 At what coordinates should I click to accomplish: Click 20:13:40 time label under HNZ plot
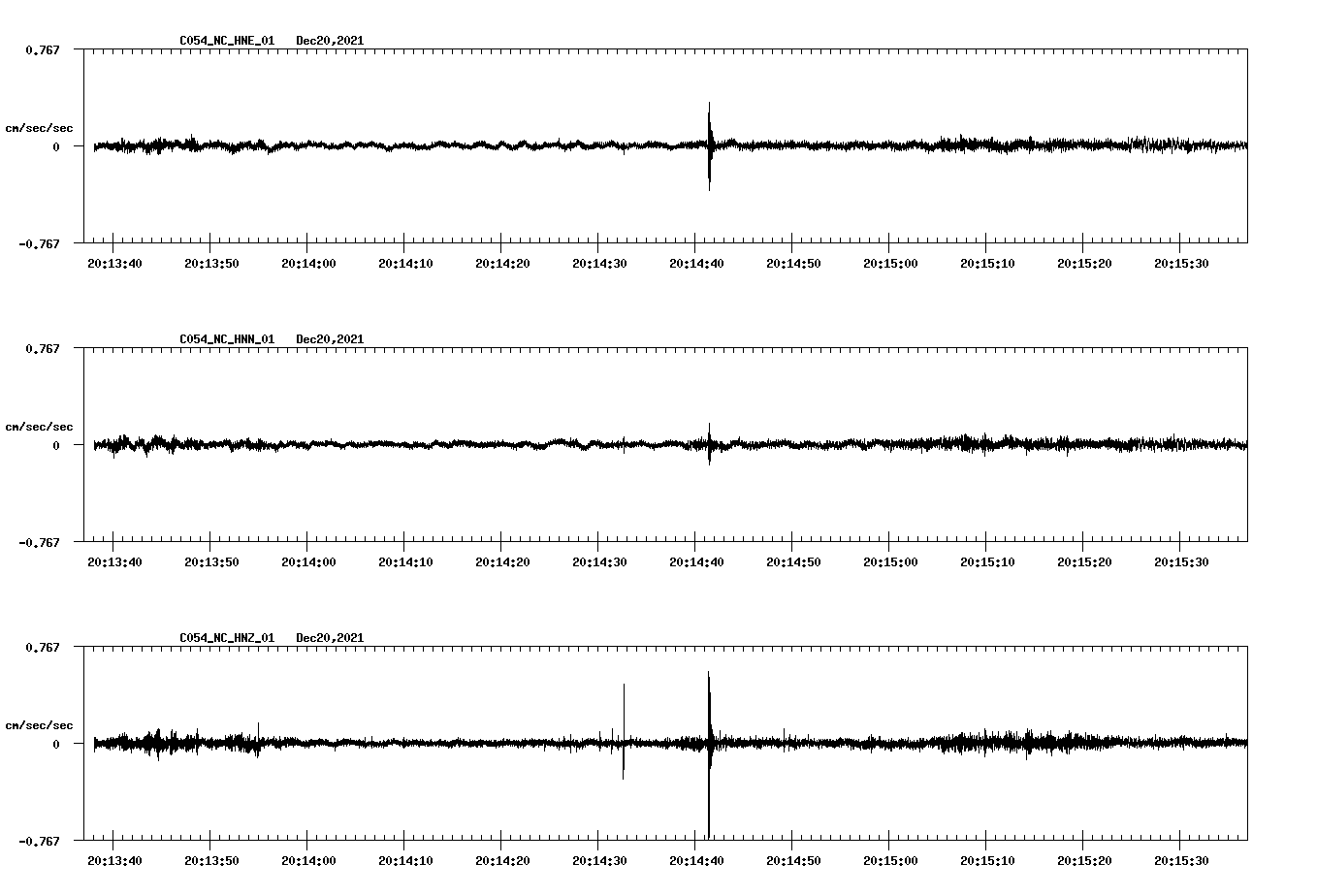pyautogui.click(x=114, y=860)
